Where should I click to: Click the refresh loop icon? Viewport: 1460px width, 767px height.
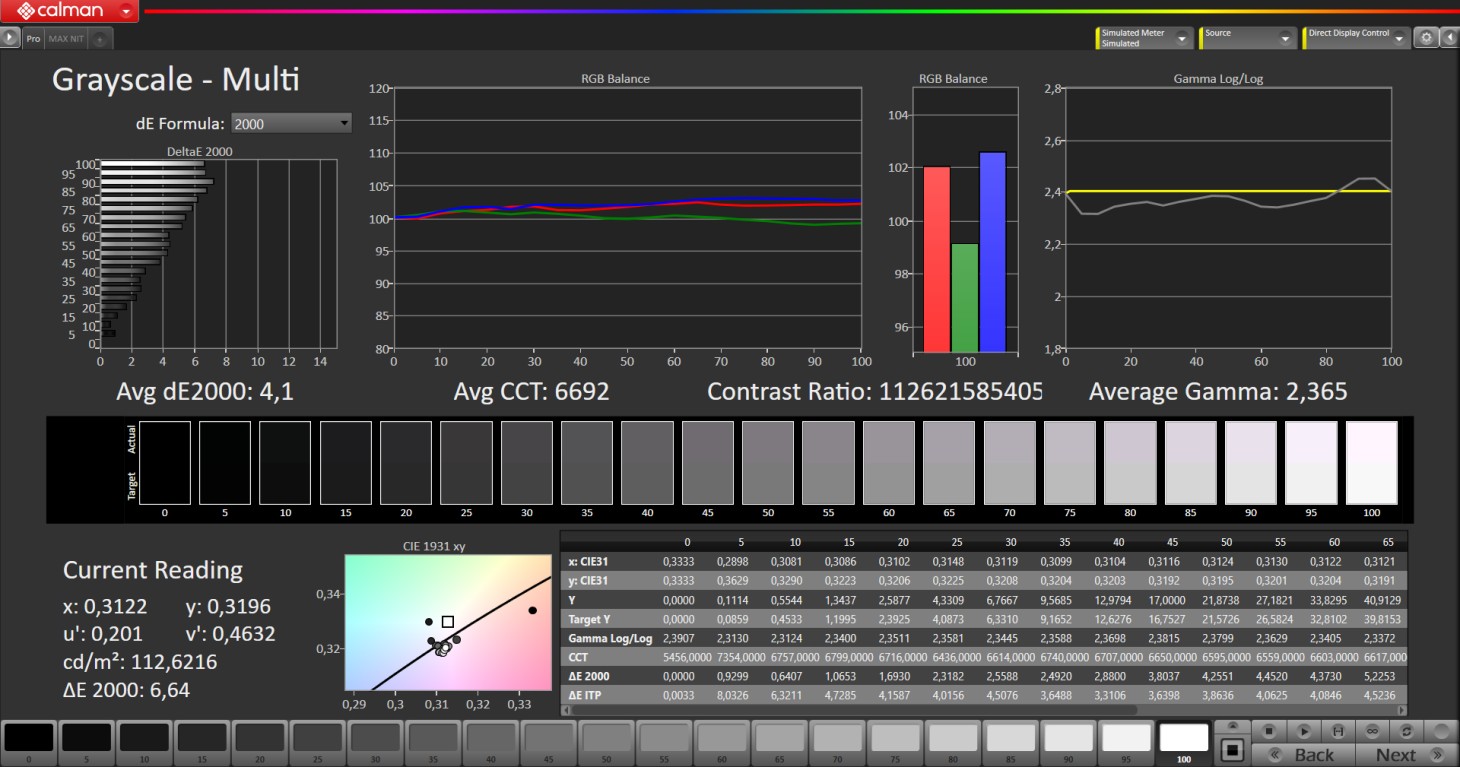coord(1406,731)
